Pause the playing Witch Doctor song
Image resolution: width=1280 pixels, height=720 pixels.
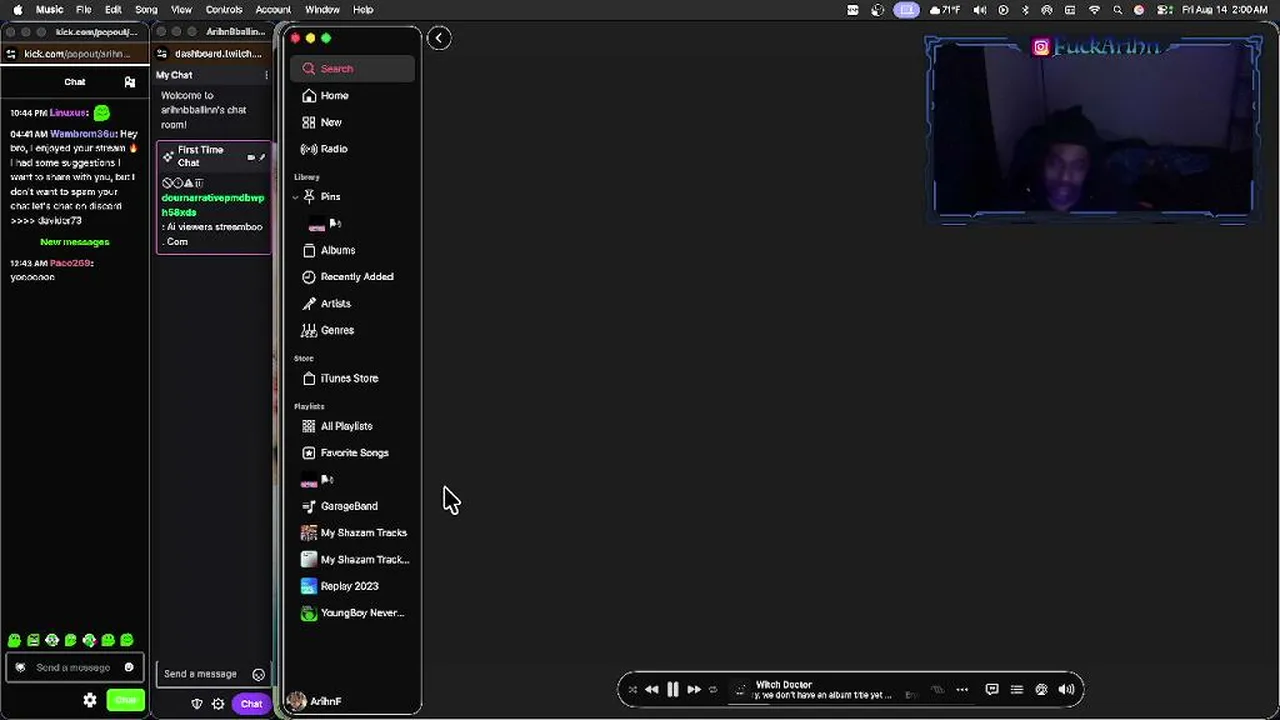[673, 689]
